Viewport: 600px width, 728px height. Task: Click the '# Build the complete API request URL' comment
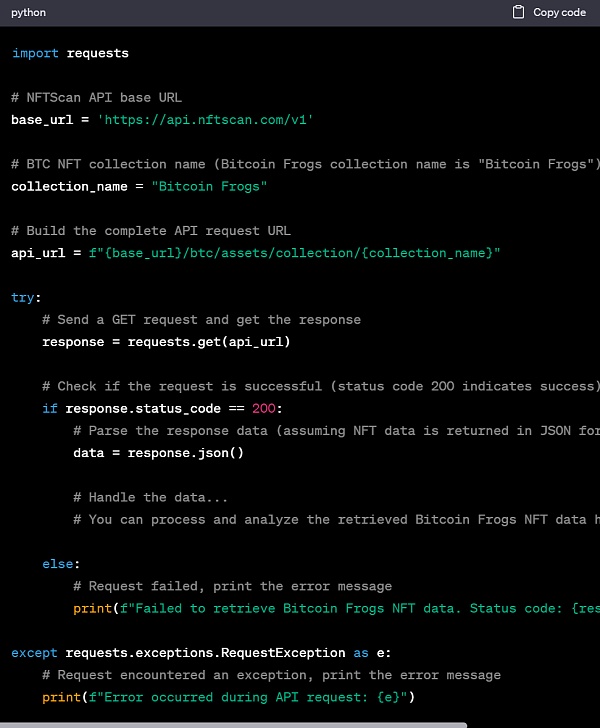click(x=151, y=231)
